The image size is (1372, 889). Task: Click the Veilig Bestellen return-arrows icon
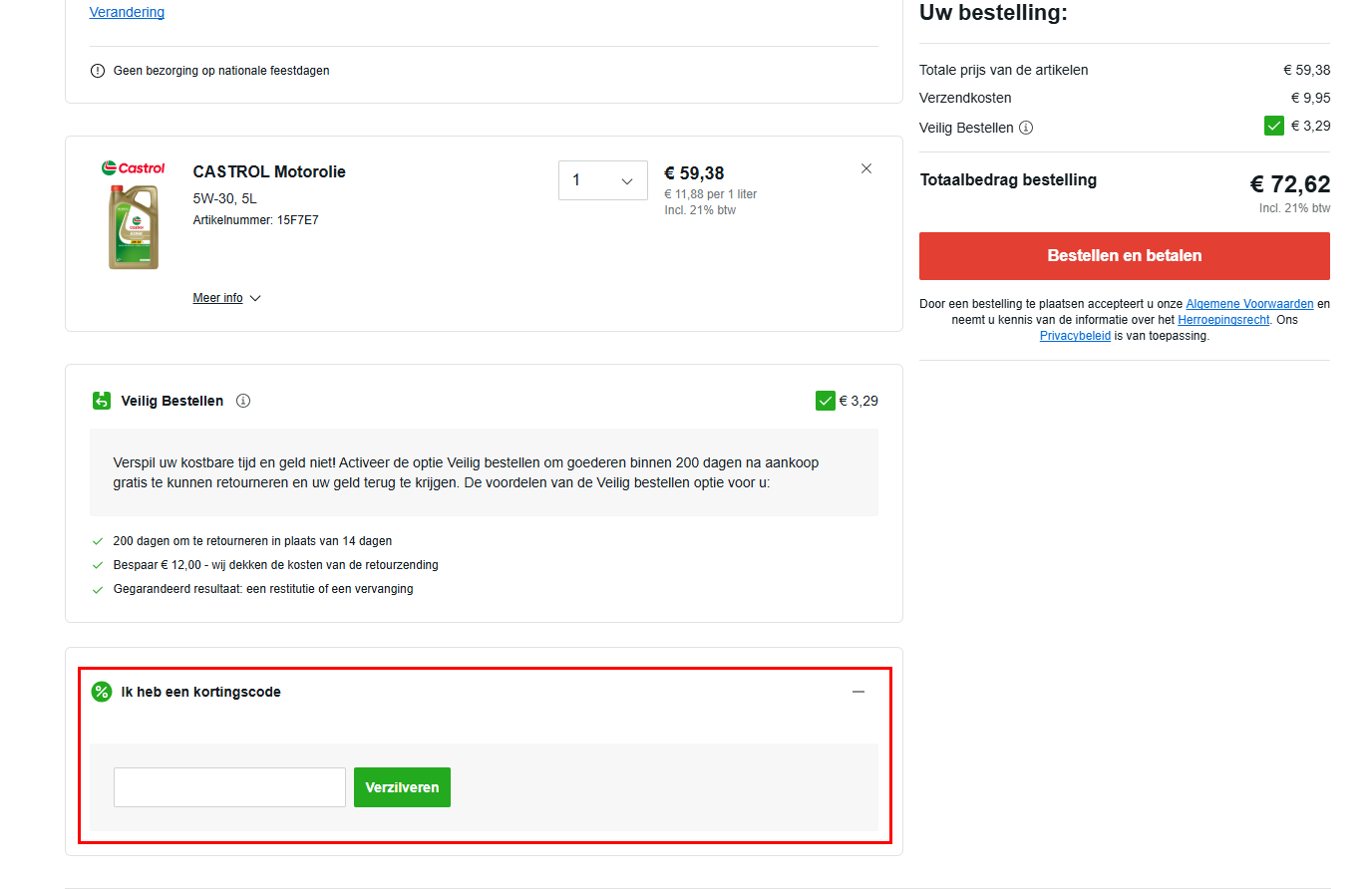101,400
